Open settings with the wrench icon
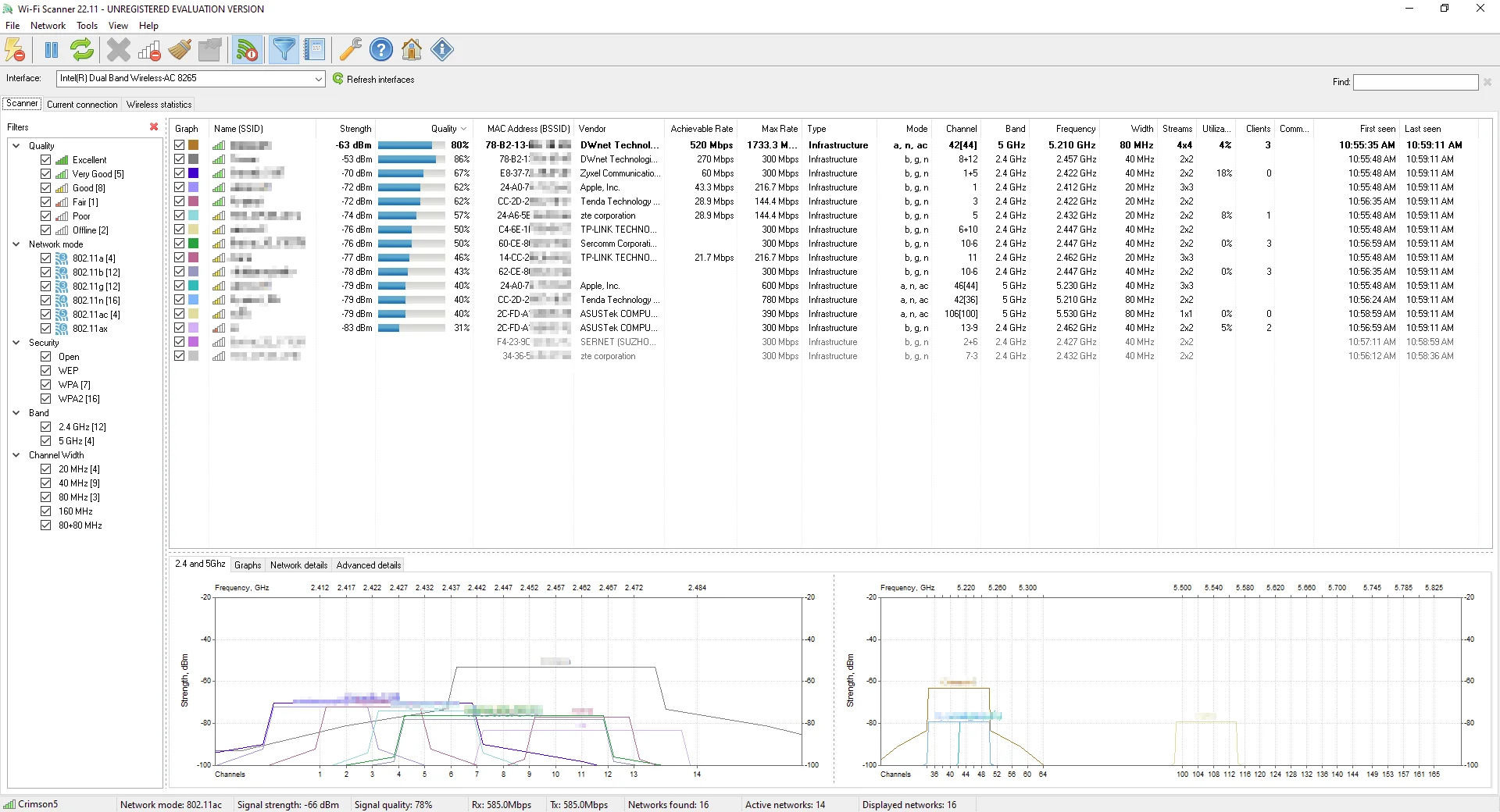 click(349, 49)
